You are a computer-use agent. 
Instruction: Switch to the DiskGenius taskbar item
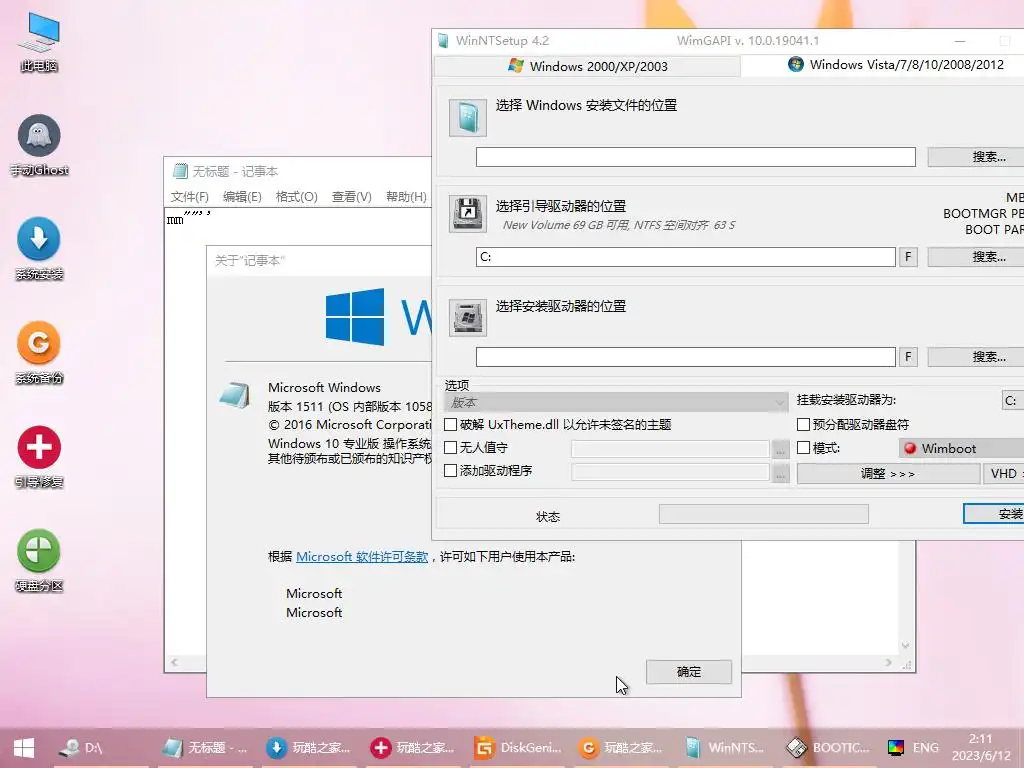(x=517, y=748)
